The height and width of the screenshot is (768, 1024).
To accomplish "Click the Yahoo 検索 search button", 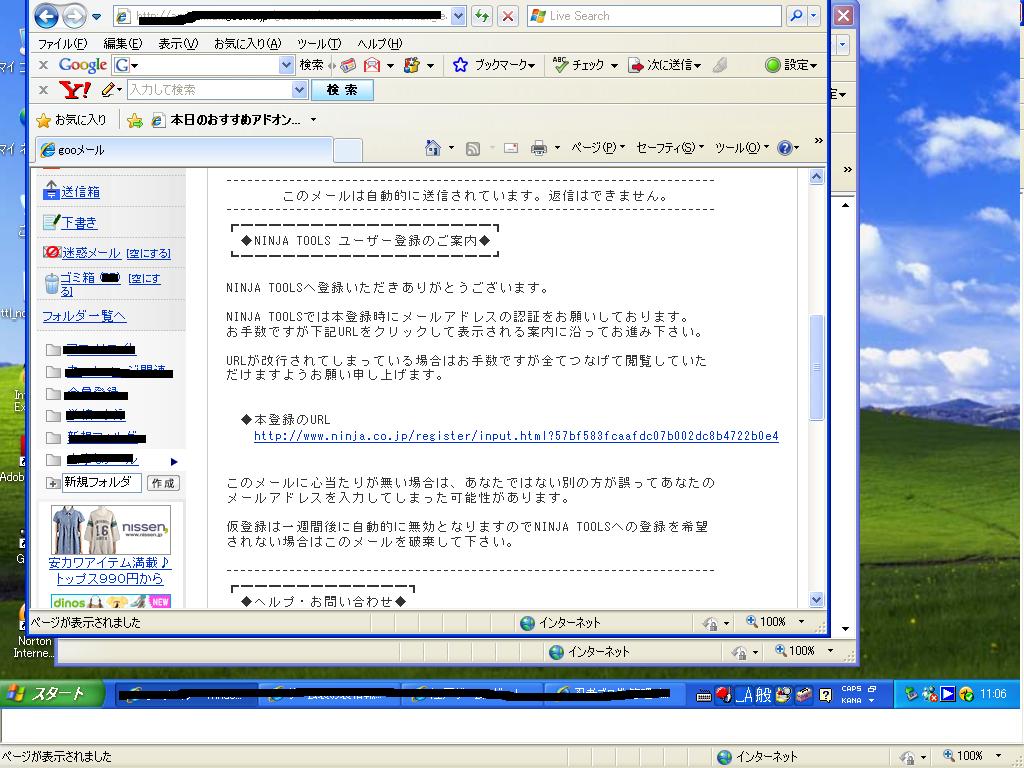I will click(x=342, y=90).
